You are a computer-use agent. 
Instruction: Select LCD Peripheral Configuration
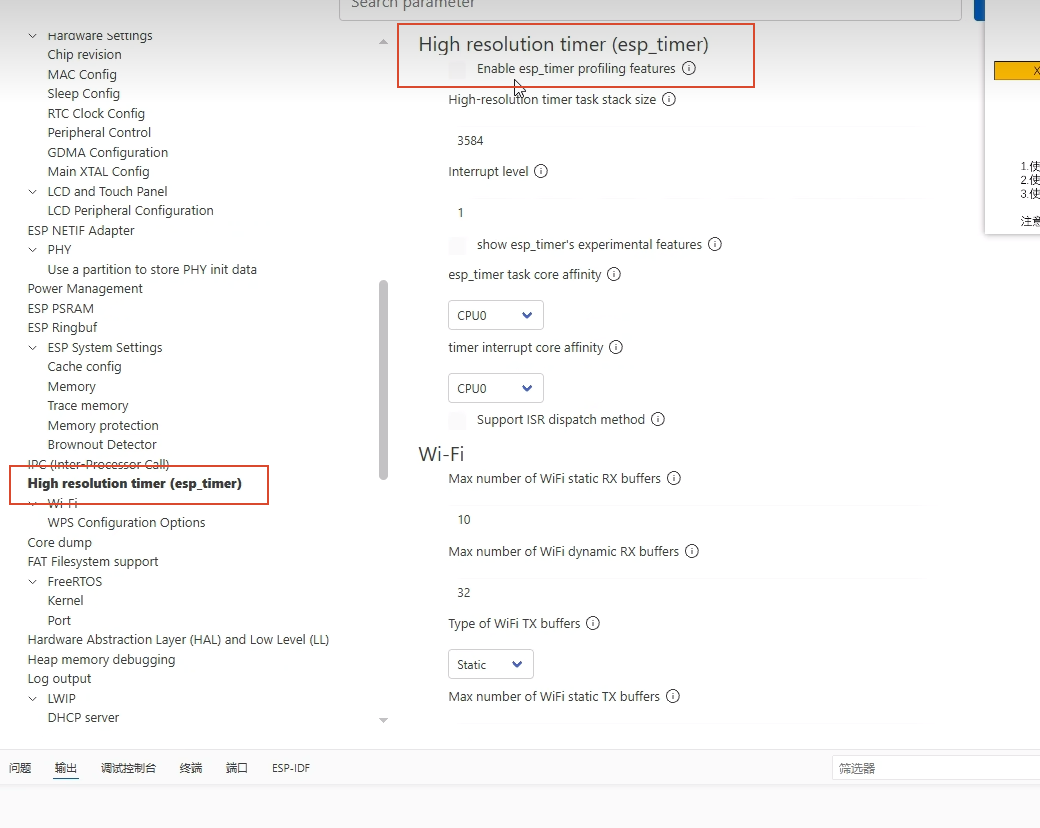pos(131,211)
